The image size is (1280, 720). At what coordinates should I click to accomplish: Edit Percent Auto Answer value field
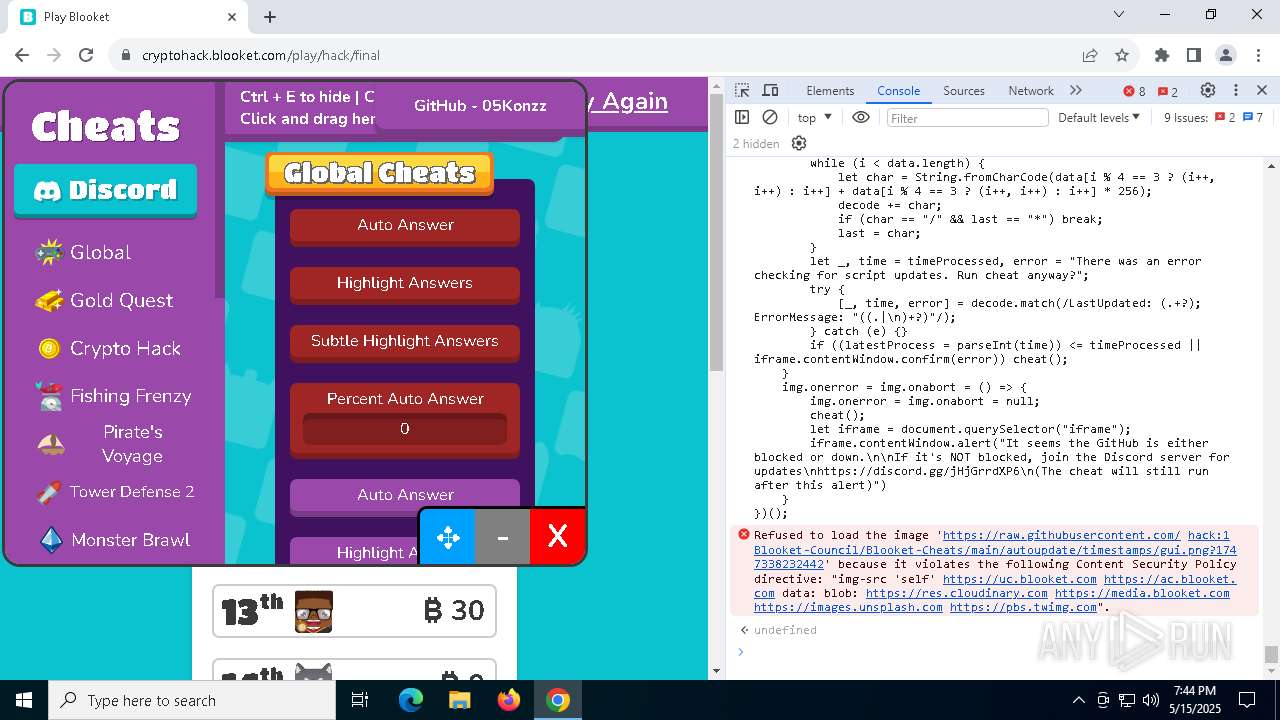[405, 429]
